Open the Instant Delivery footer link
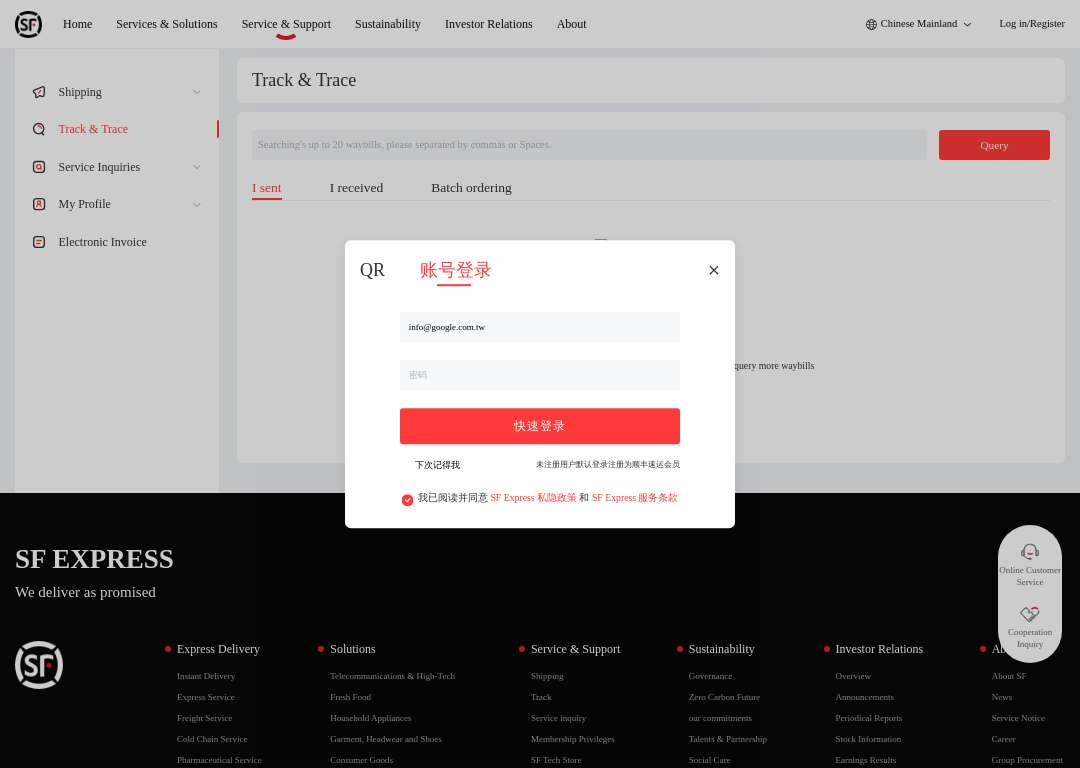The width and height of the screenshot is (1080, 768). 206,676
